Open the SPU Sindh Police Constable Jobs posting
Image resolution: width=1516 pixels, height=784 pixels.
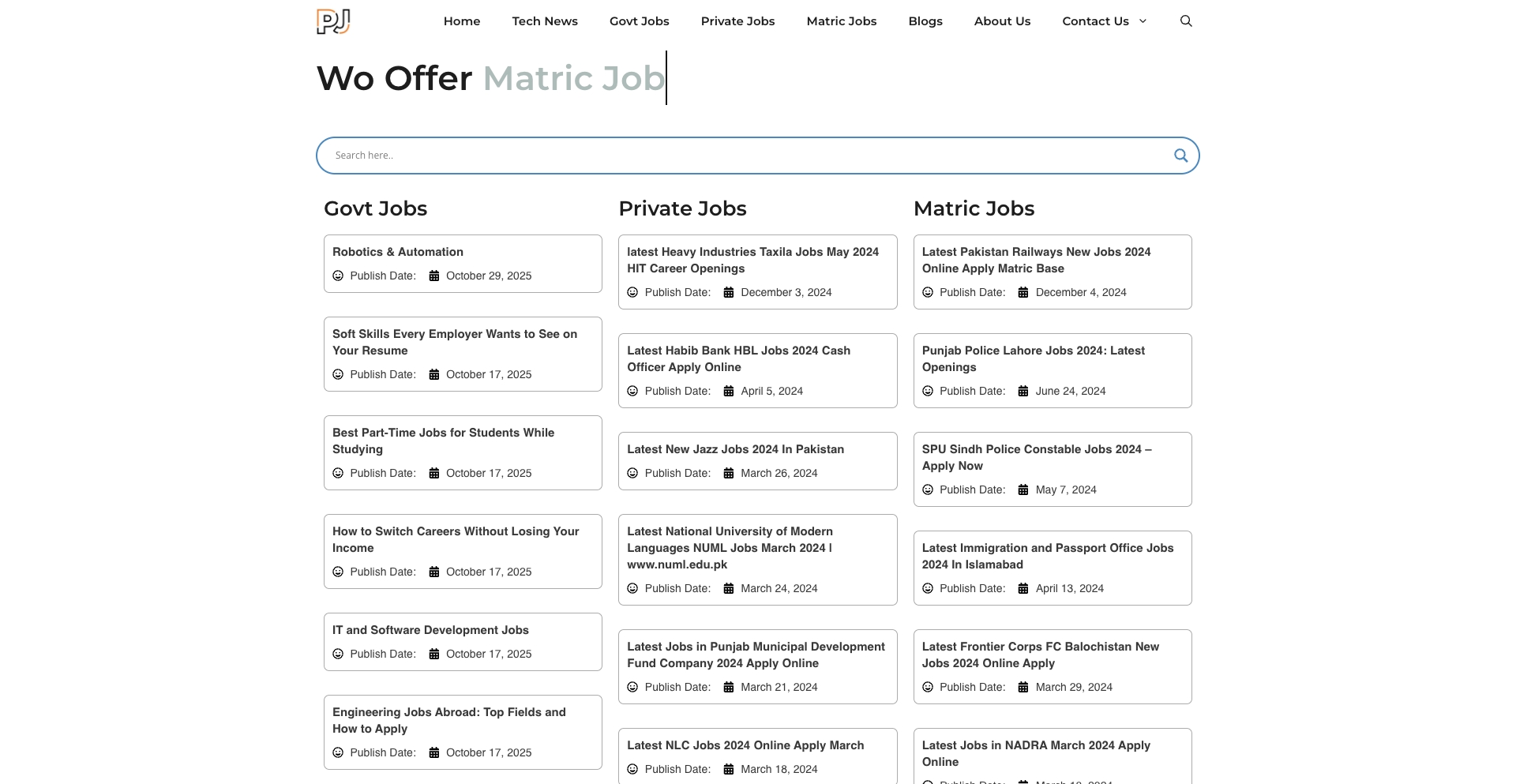[1036, 457]
